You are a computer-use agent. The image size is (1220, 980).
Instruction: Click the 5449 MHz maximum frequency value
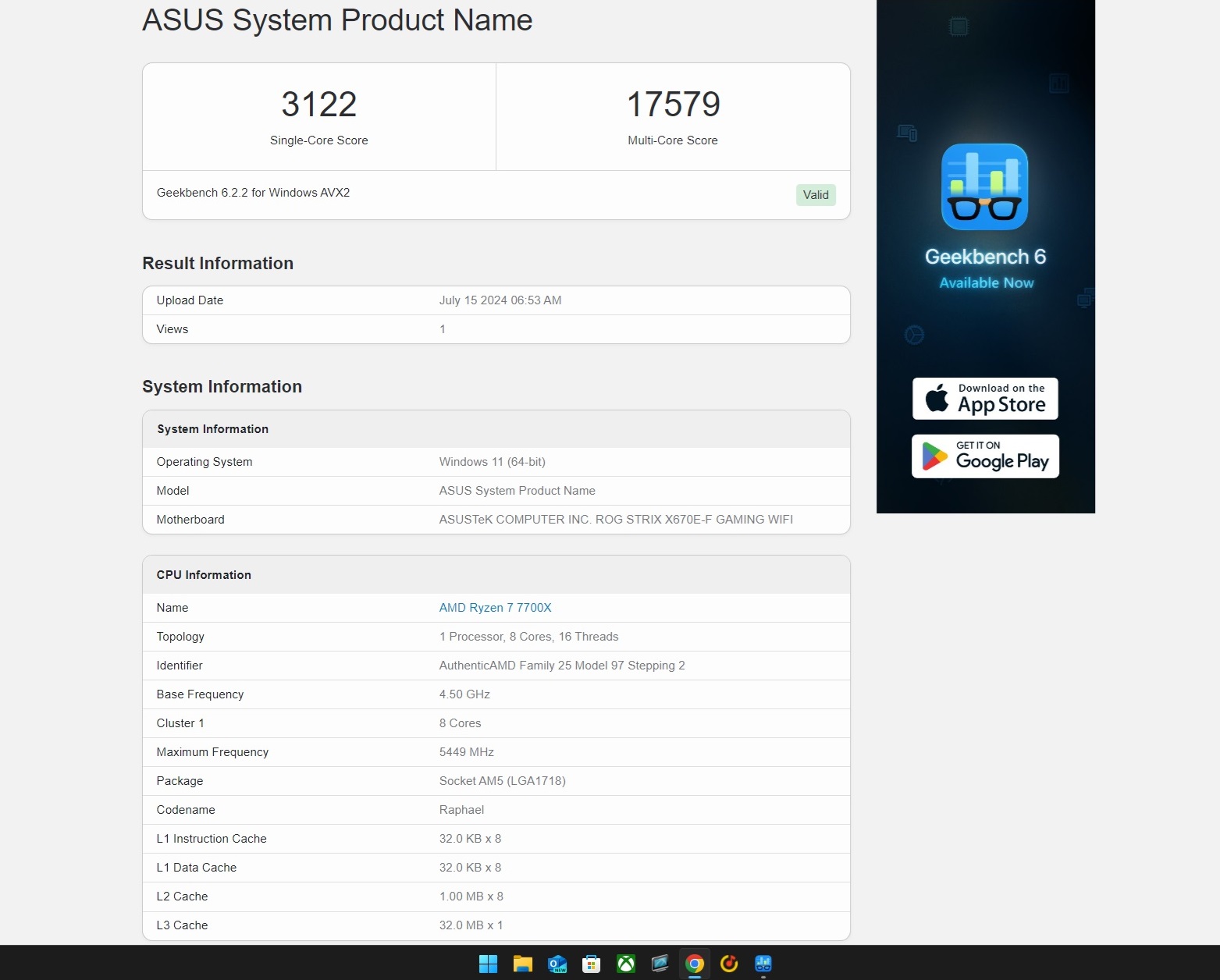coord(466,752)
